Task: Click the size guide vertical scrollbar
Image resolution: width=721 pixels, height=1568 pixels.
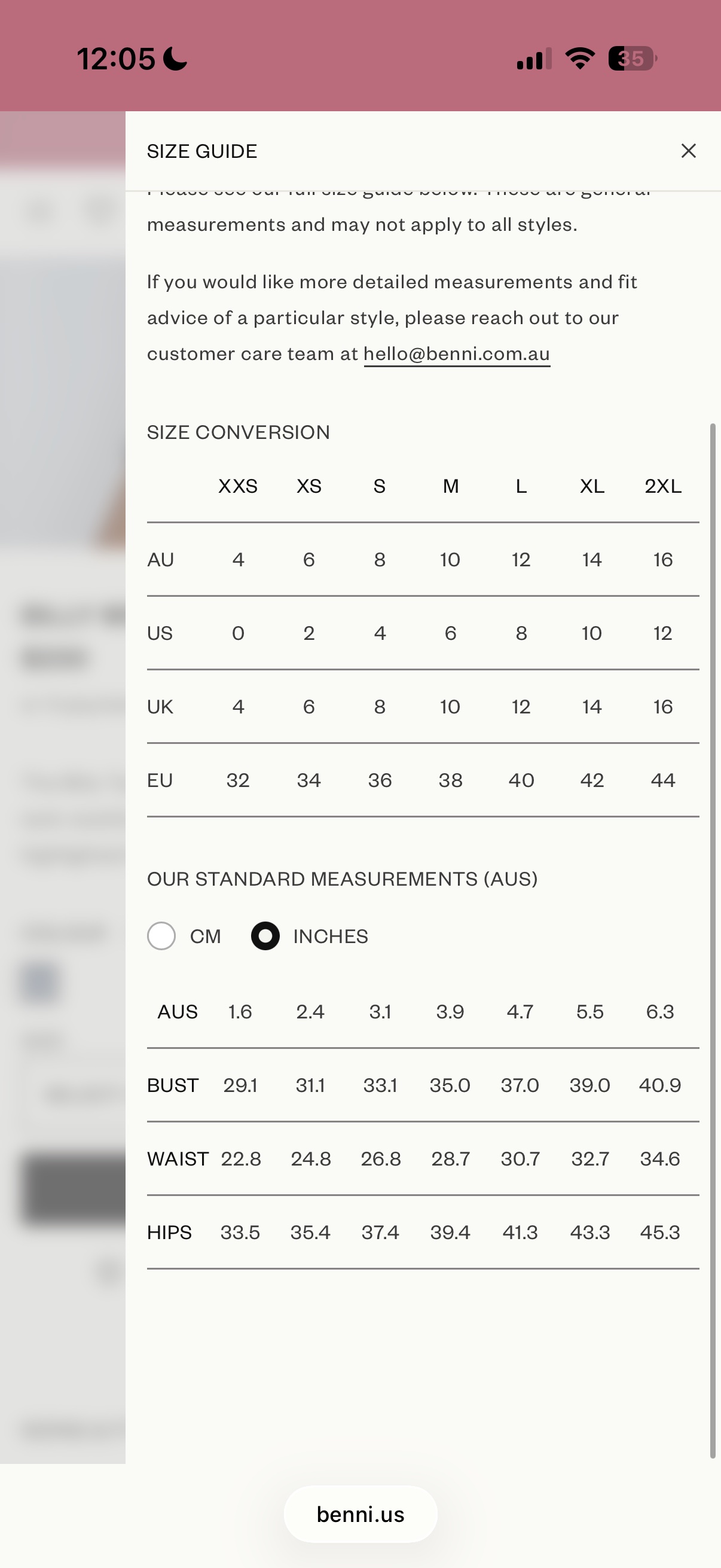Action: pyautogui.click(x=713, y=941)
